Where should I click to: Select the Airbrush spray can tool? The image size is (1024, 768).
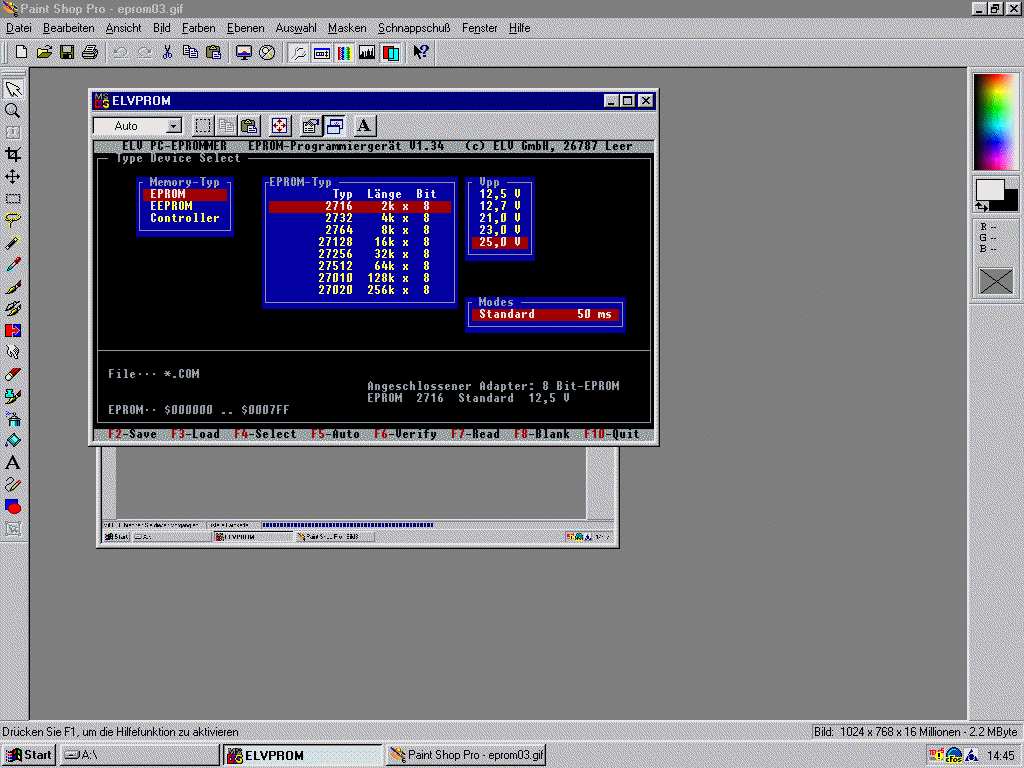(13, 418)
